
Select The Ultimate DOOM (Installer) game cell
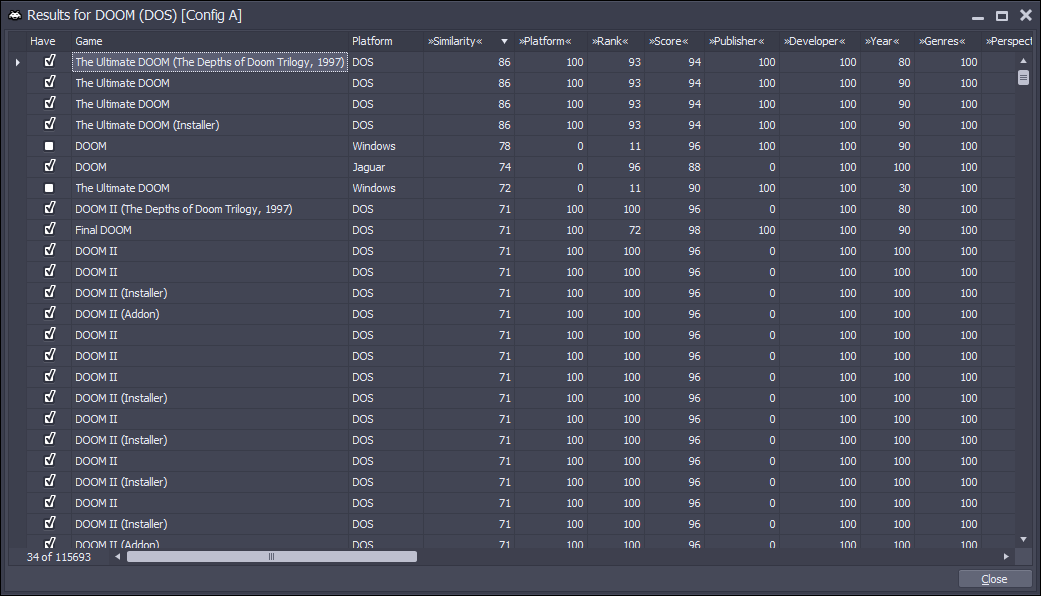point(210,125)
